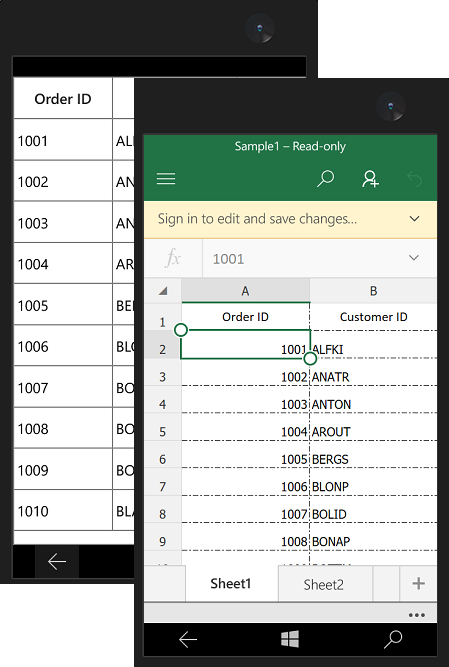Tap the phone's search button
This screenshot has height=667, width=449.
coord(393,639)
